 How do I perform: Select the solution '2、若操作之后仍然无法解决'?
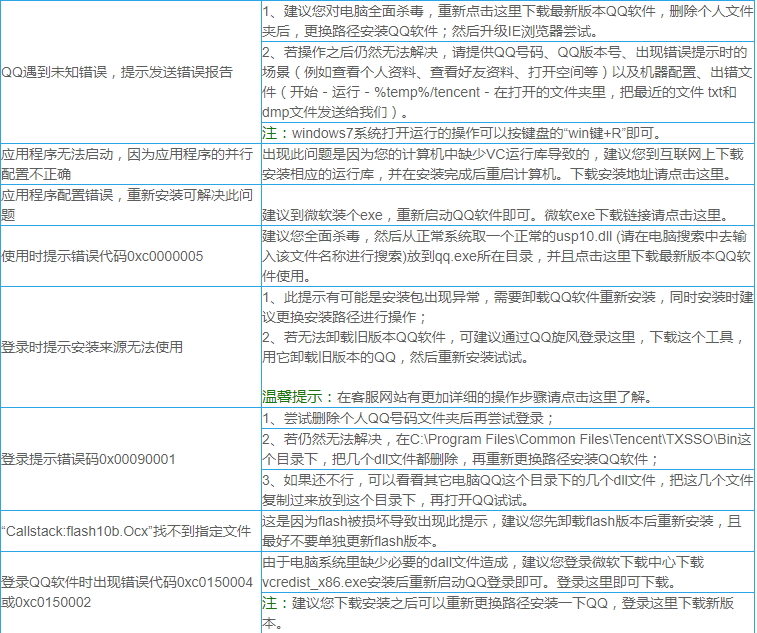(x=508, y=82)
